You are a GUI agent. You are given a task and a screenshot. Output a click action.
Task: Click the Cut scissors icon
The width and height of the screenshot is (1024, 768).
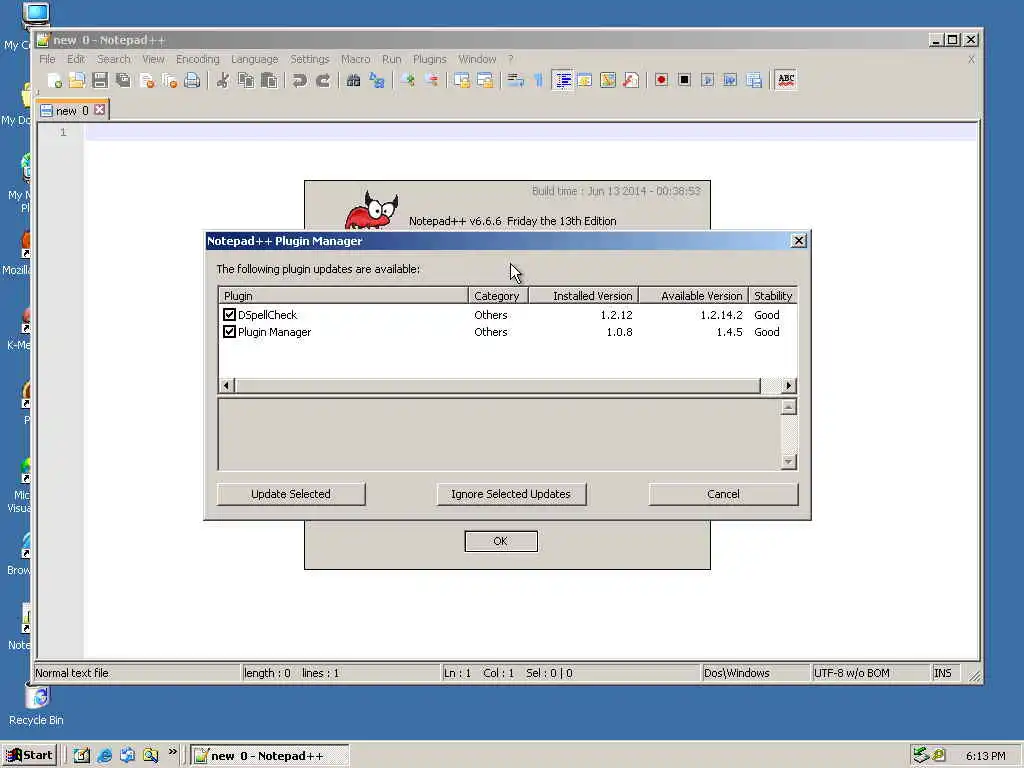(x=223, y=80)
